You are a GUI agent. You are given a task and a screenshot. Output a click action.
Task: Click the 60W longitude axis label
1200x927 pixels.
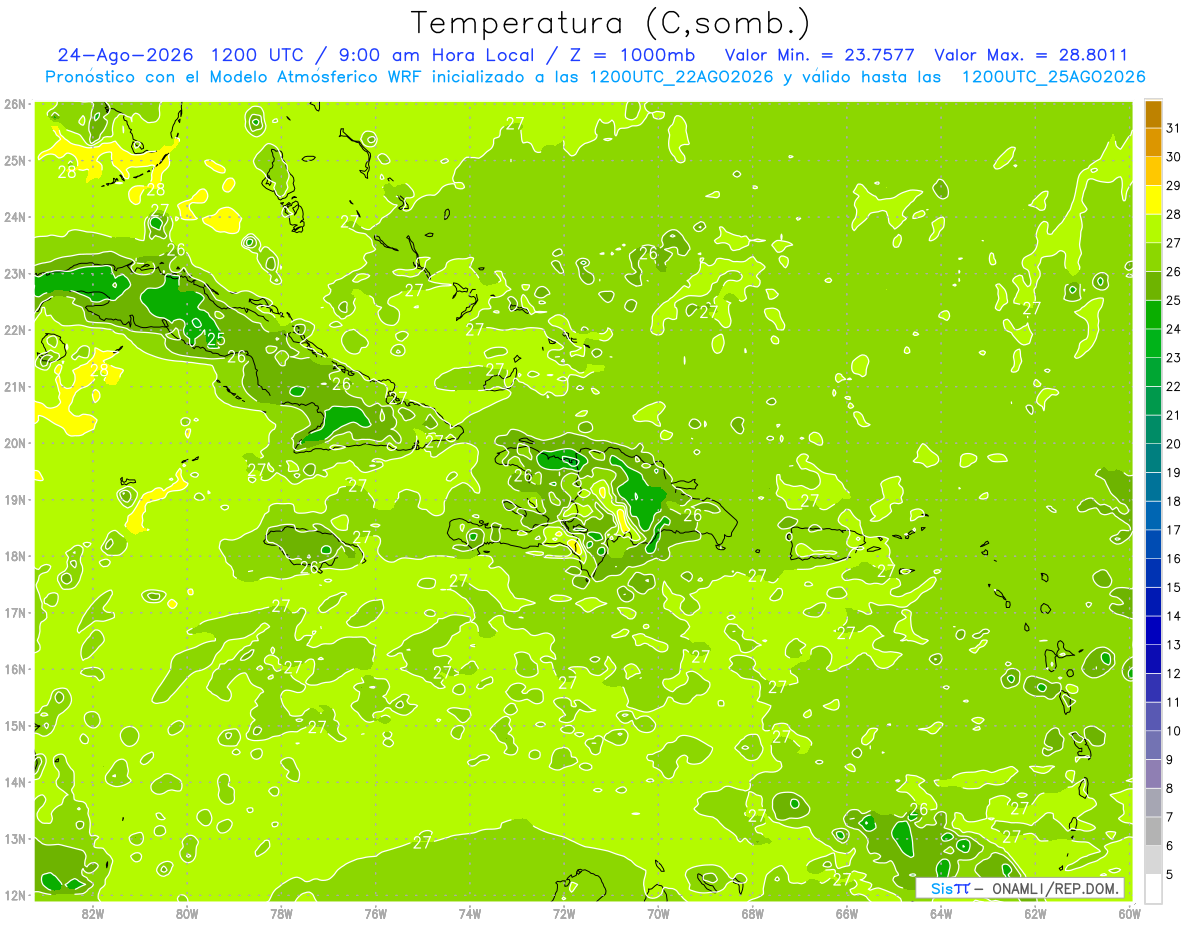click(x=1129, y=913)
